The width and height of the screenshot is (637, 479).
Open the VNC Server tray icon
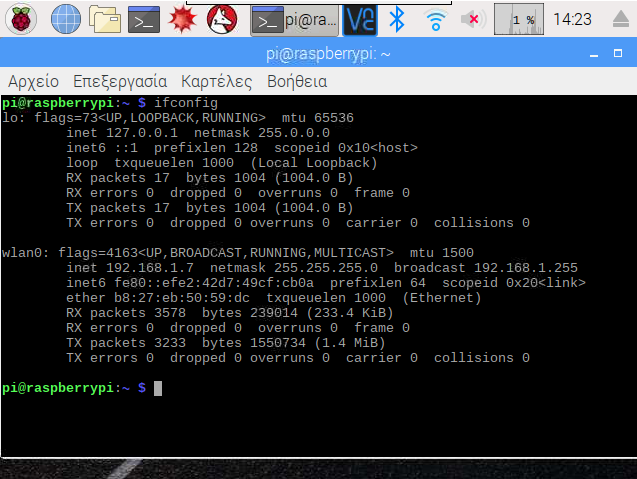point(360,20)
